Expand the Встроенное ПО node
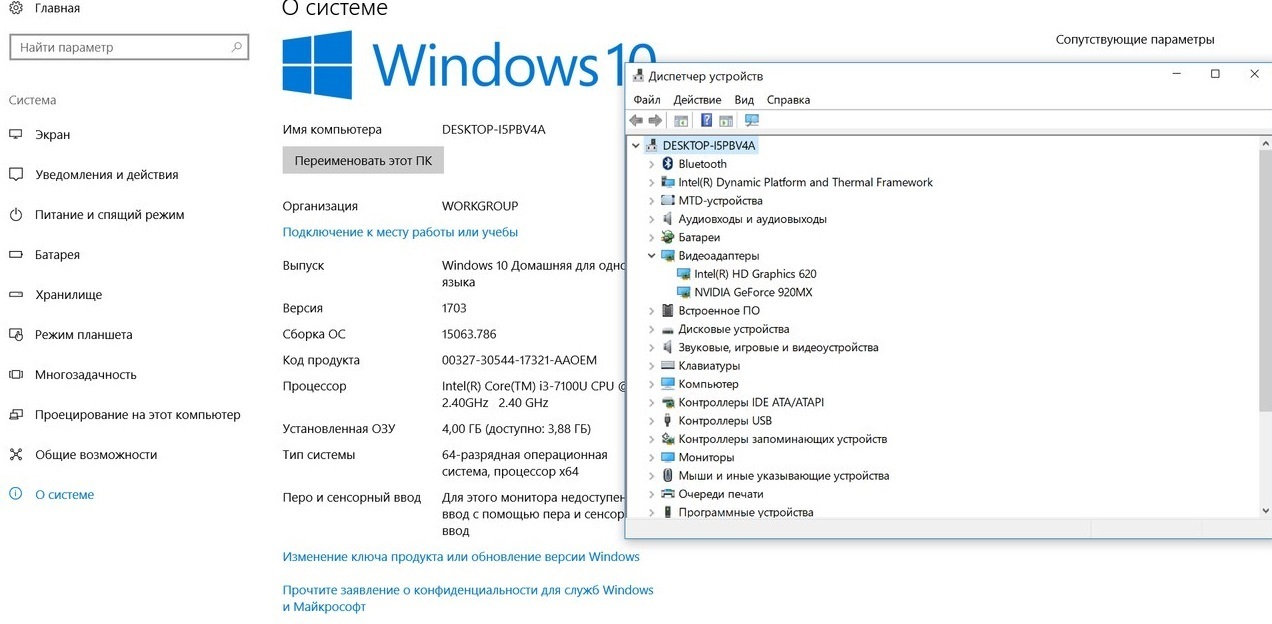 [x=652, y=311]
